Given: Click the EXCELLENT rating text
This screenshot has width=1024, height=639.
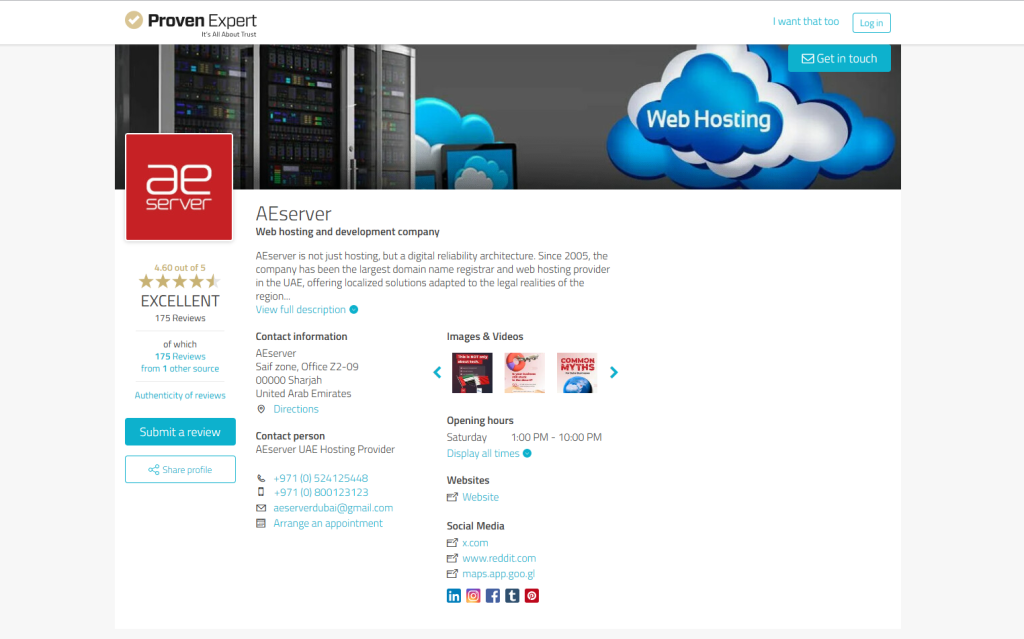Looking at the screenshot, I should [x=180, y=301].
